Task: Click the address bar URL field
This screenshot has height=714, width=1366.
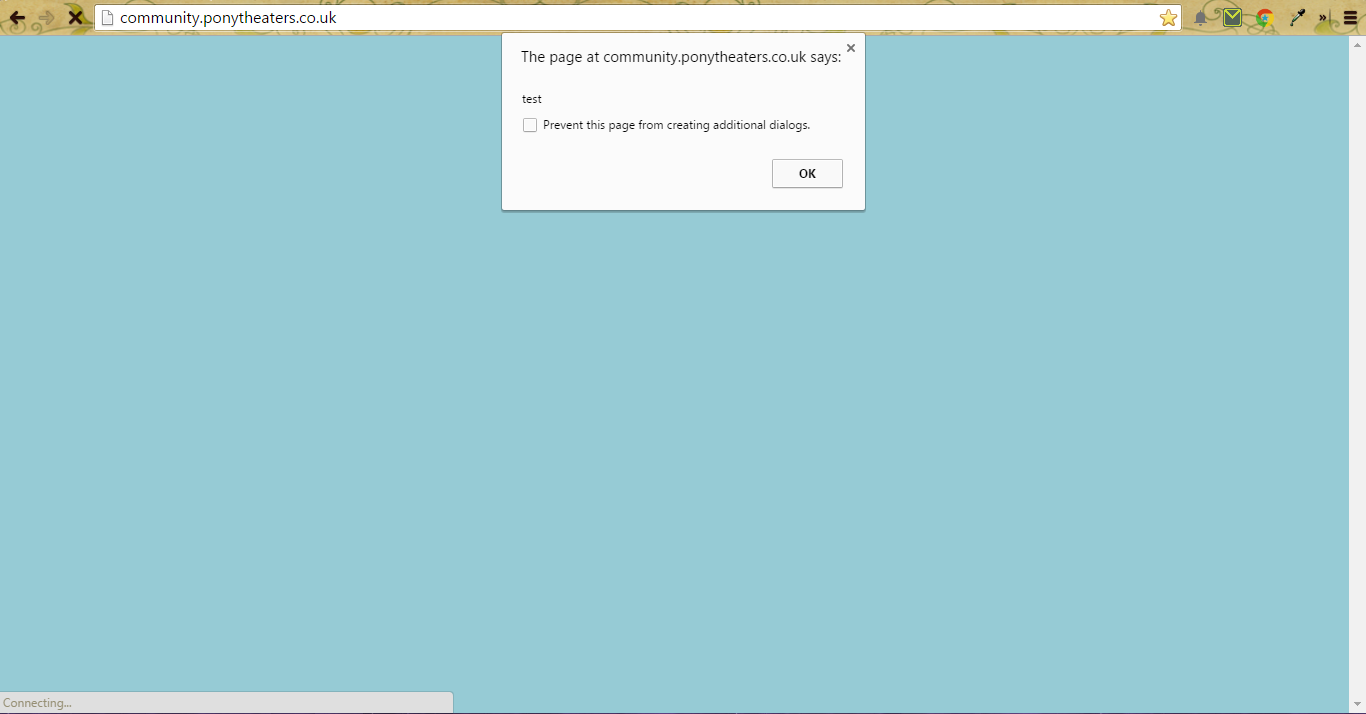Action: click(x=640, y=18)
